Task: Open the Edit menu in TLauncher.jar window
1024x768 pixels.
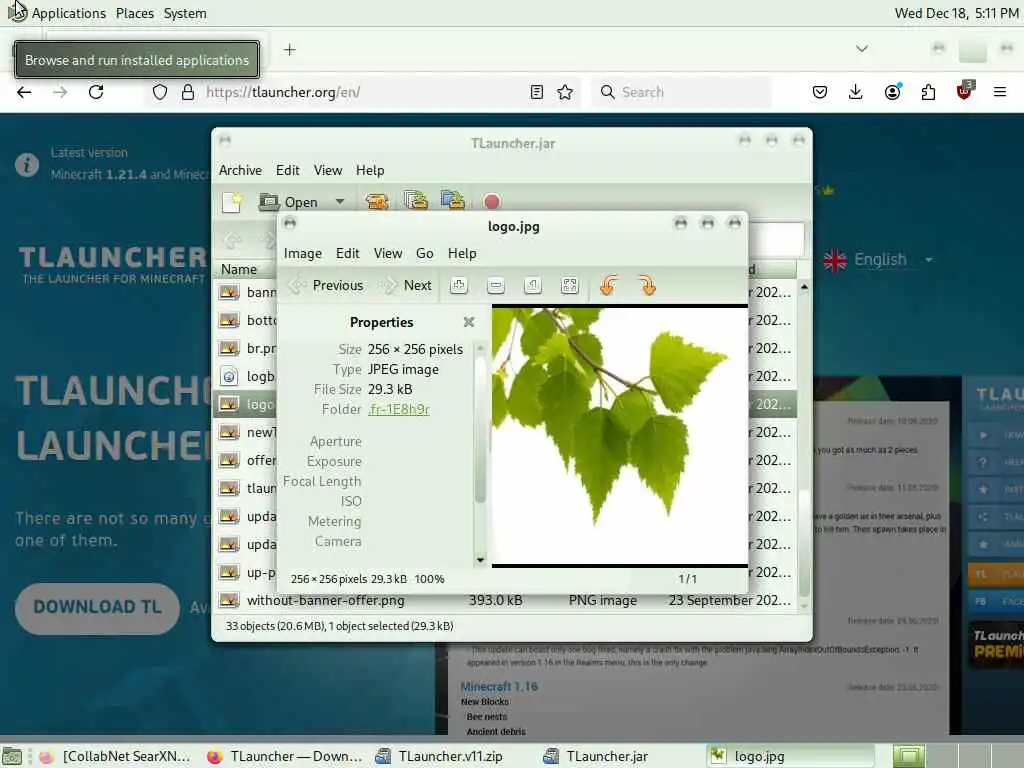Action: coord(287,170)
